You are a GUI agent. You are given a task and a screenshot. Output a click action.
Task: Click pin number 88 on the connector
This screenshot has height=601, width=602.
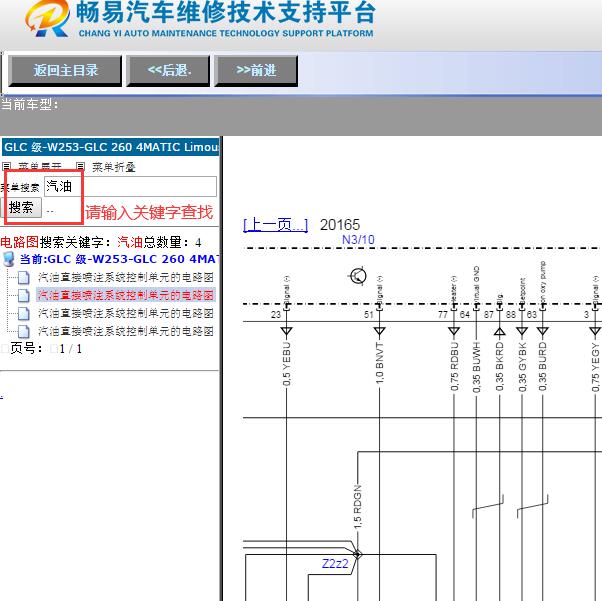(511, 315)
